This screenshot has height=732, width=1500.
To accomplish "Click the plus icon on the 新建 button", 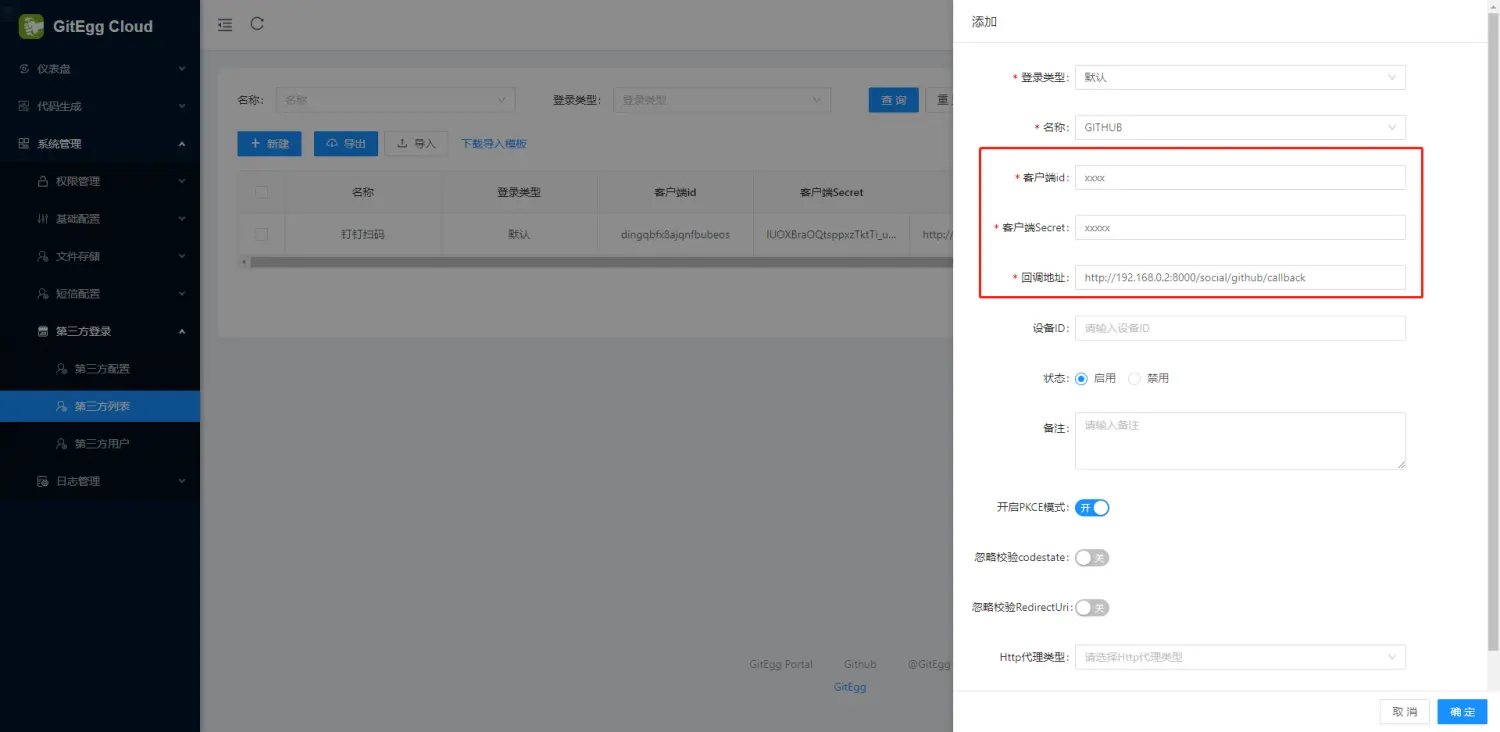I will 255,144.
